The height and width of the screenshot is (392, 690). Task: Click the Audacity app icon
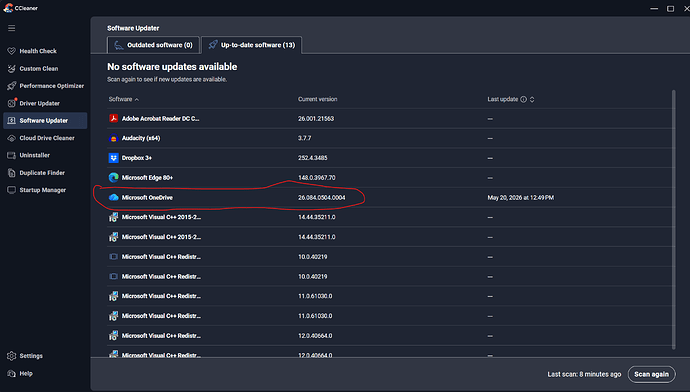[114, 138]
